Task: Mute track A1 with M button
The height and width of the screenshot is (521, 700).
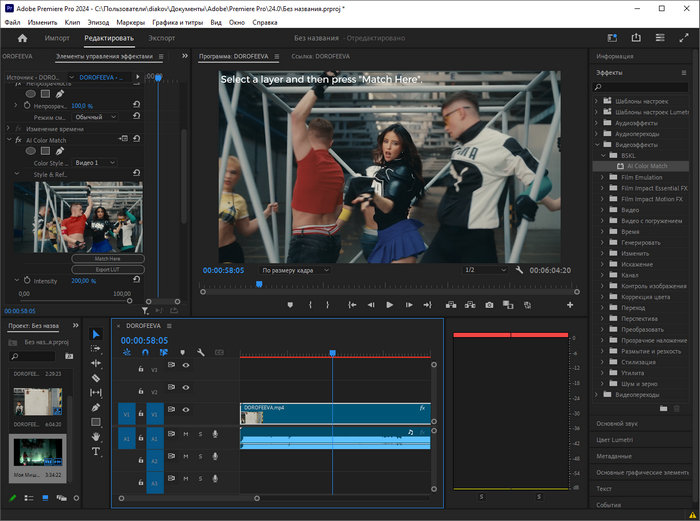Action: point(186,434)
